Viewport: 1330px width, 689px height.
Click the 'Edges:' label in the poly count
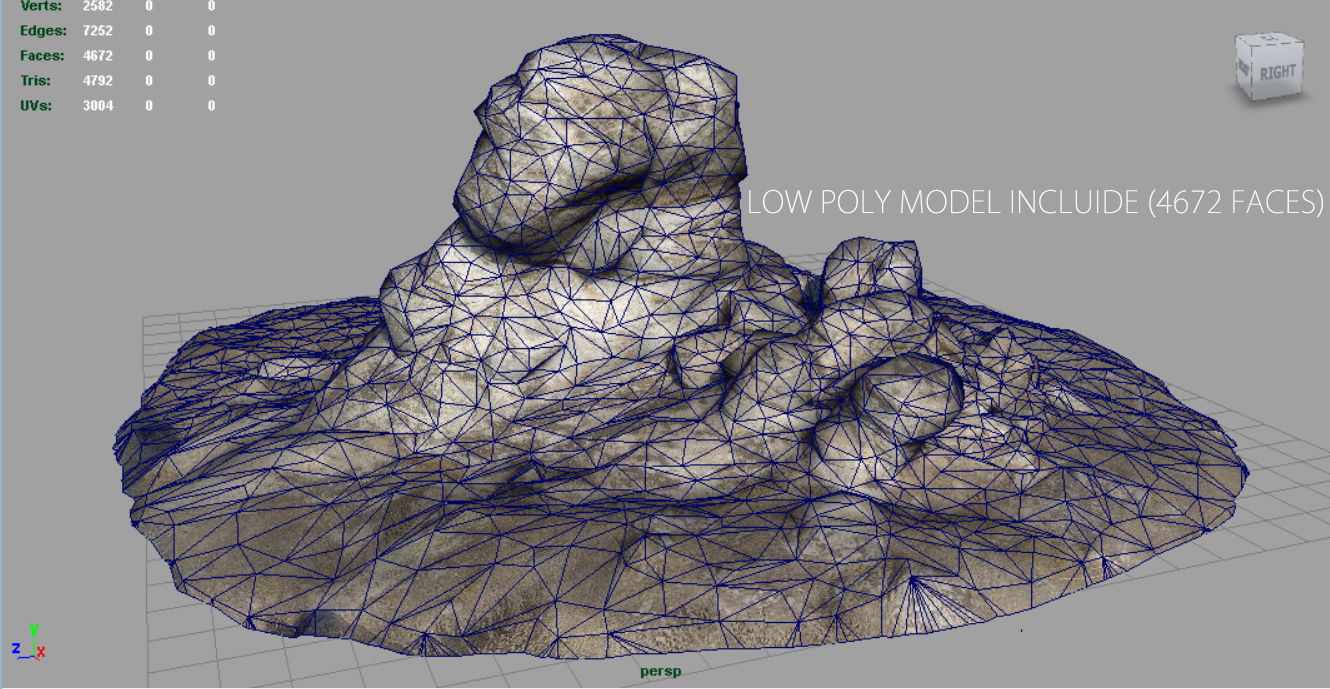click(43, 31)
